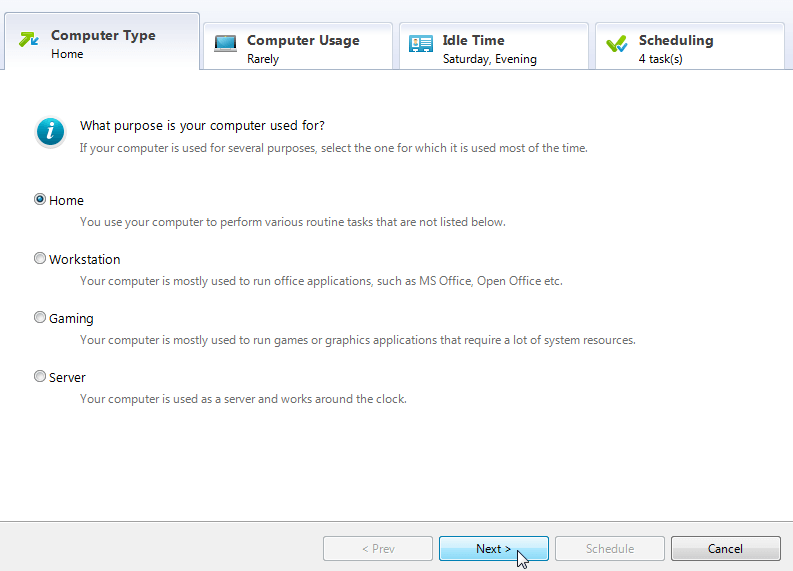Open the Idle Time tab
793x571 pixels.
(x=494, y=48)
